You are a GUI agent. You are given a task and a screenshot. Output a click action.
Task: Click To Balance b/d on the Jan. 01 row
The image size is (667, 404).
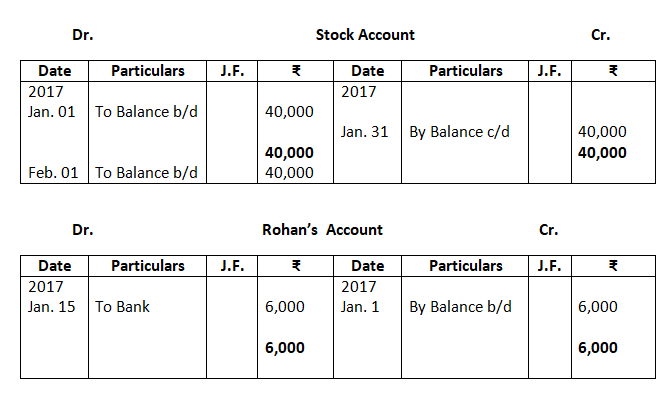[x=146, y=111]
